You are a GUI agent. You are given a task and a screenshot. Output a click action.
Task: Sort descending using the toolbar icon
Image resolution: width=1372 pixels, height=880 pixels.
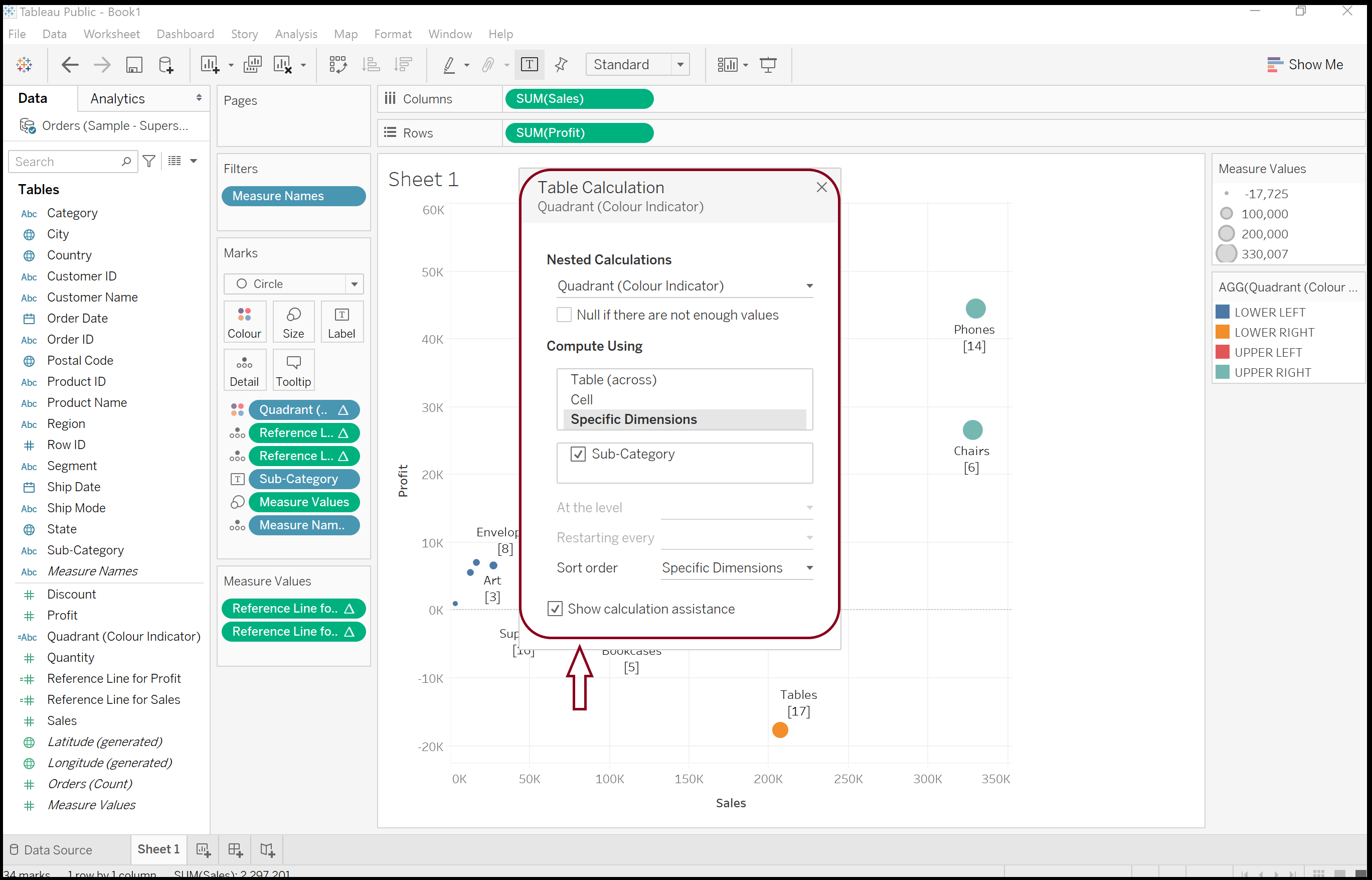(403, 65)
